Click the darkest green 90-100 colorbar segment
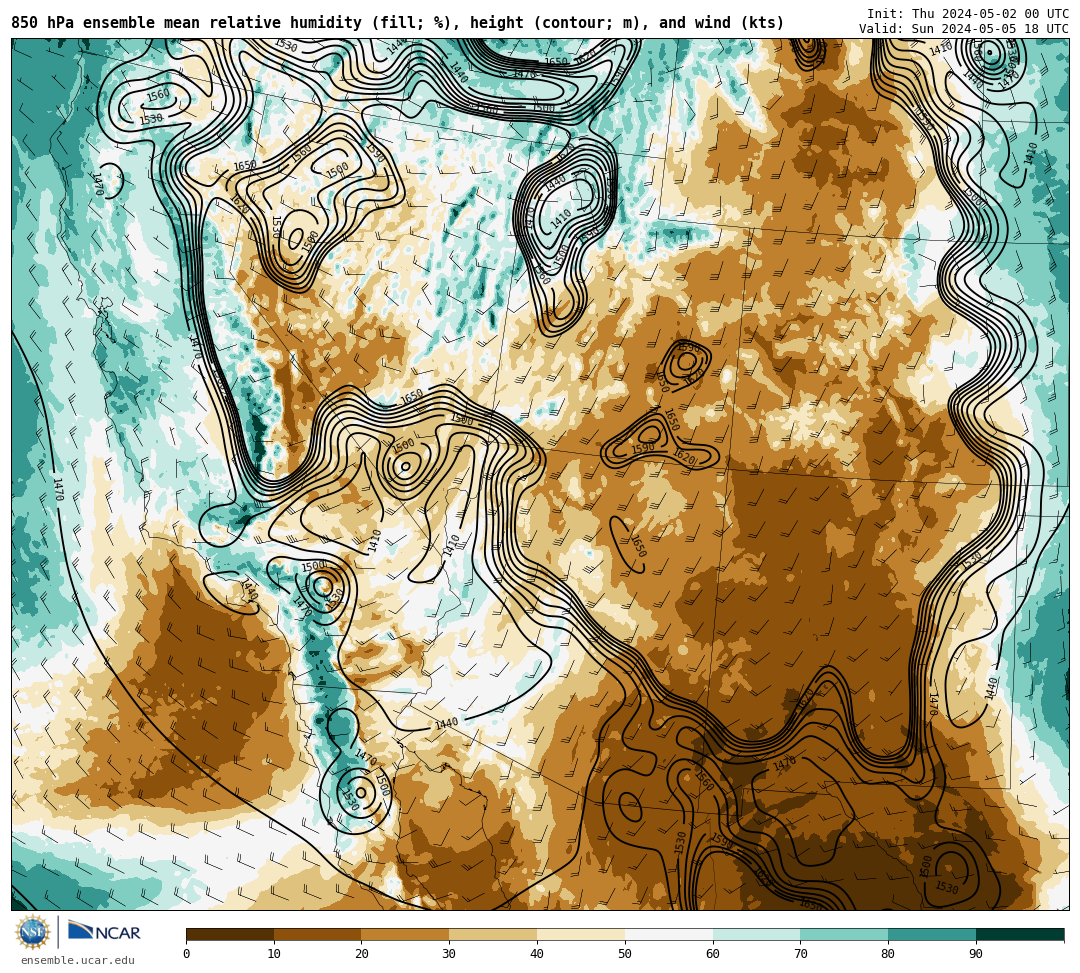 pyautogui.click(x=1020, y=934)
